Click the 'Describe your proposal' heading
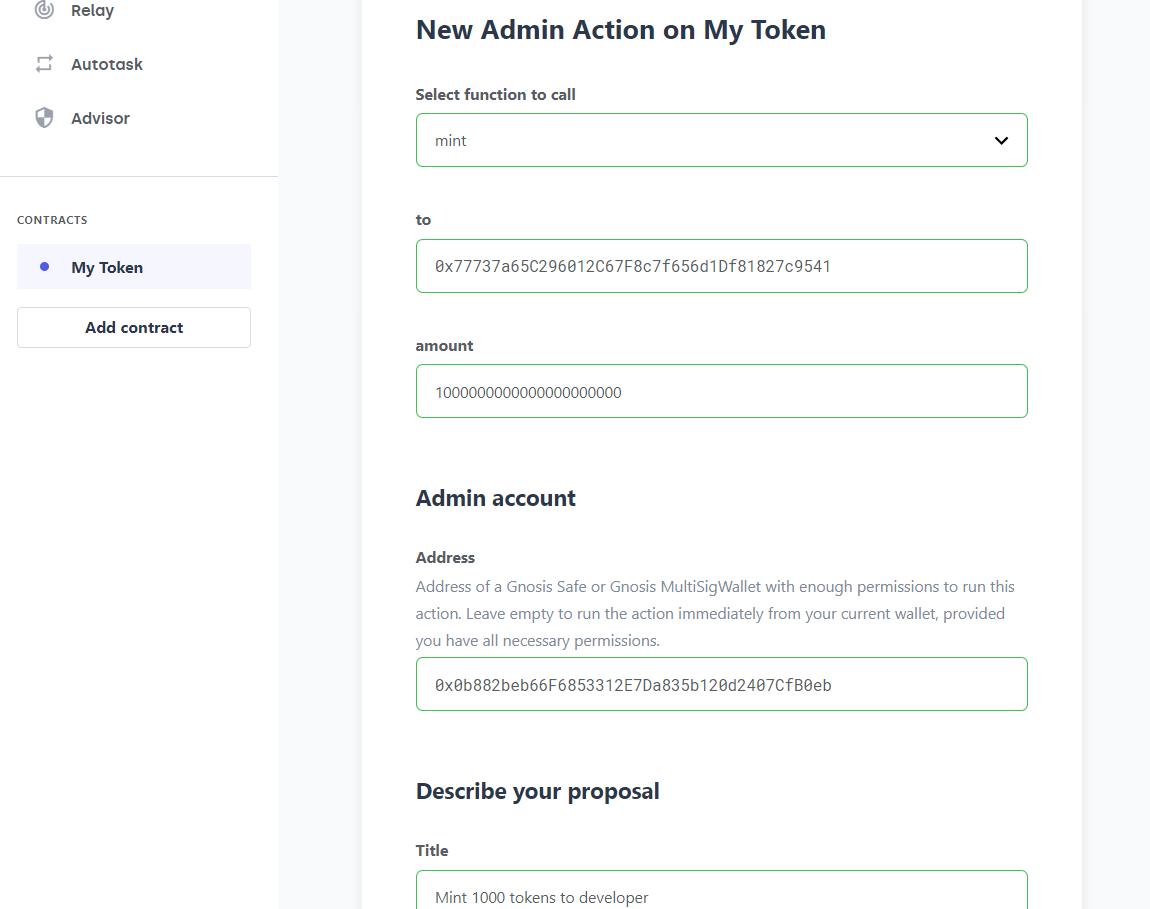1150x909 pixels. 537,791
